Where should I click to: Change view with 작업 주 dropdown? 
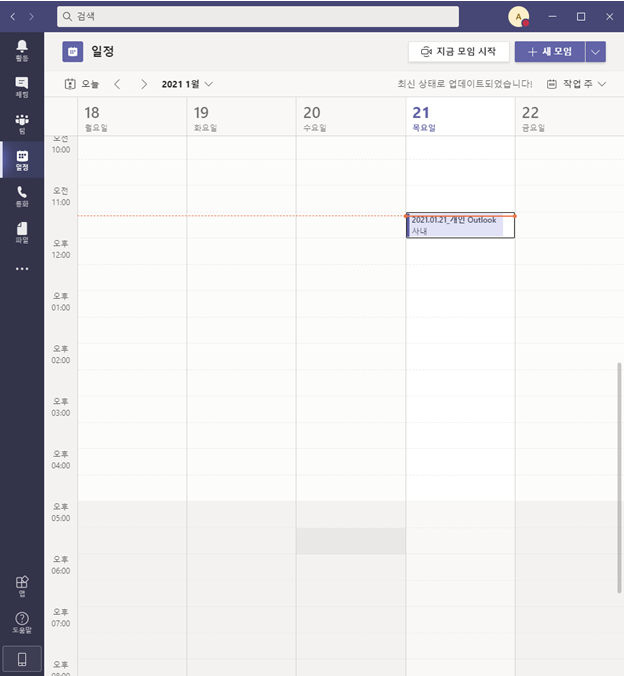[577, 84]
